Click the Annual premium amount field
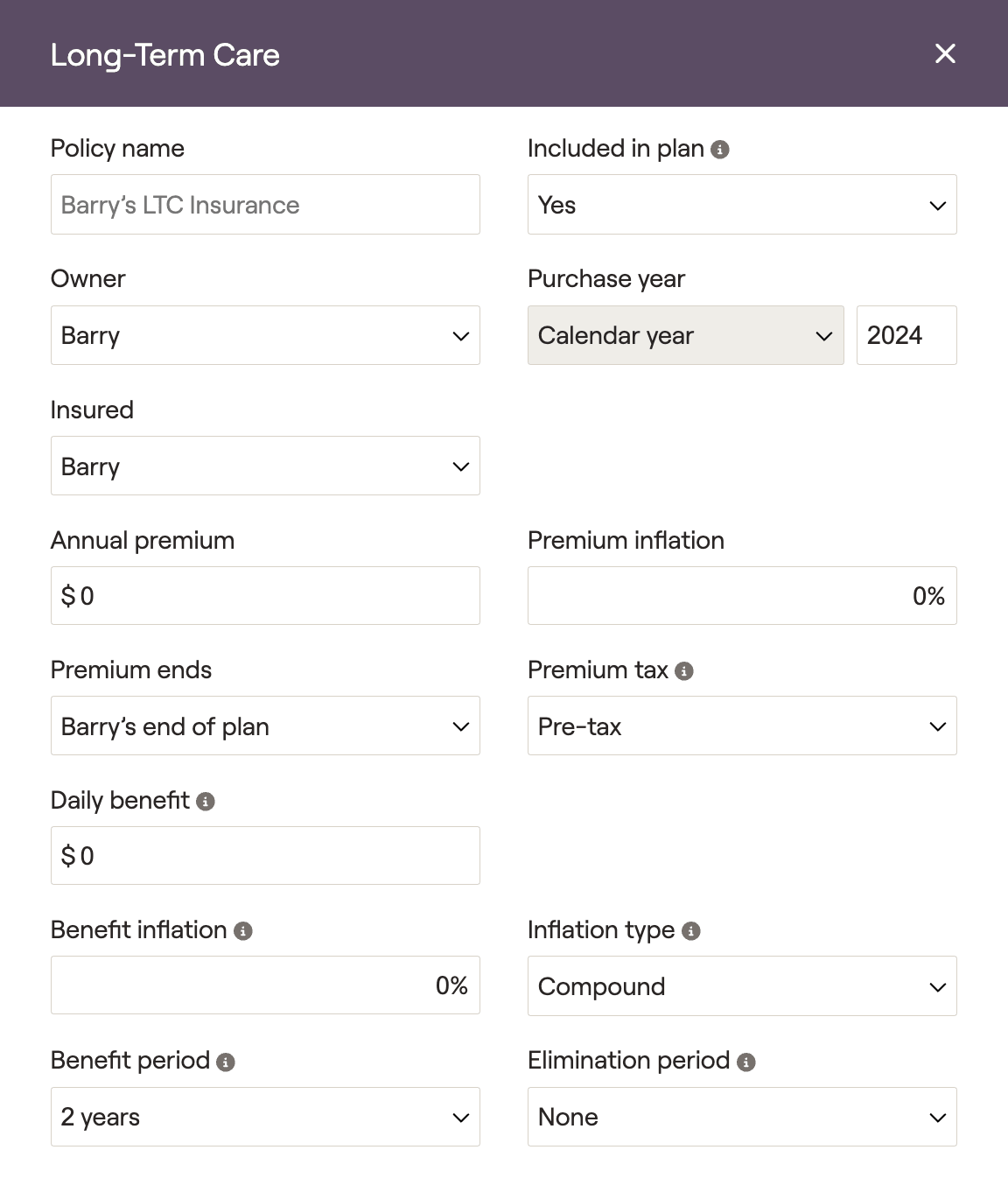The width and height of the screenshot is (1008, 1185). click(x=265, y=596)
